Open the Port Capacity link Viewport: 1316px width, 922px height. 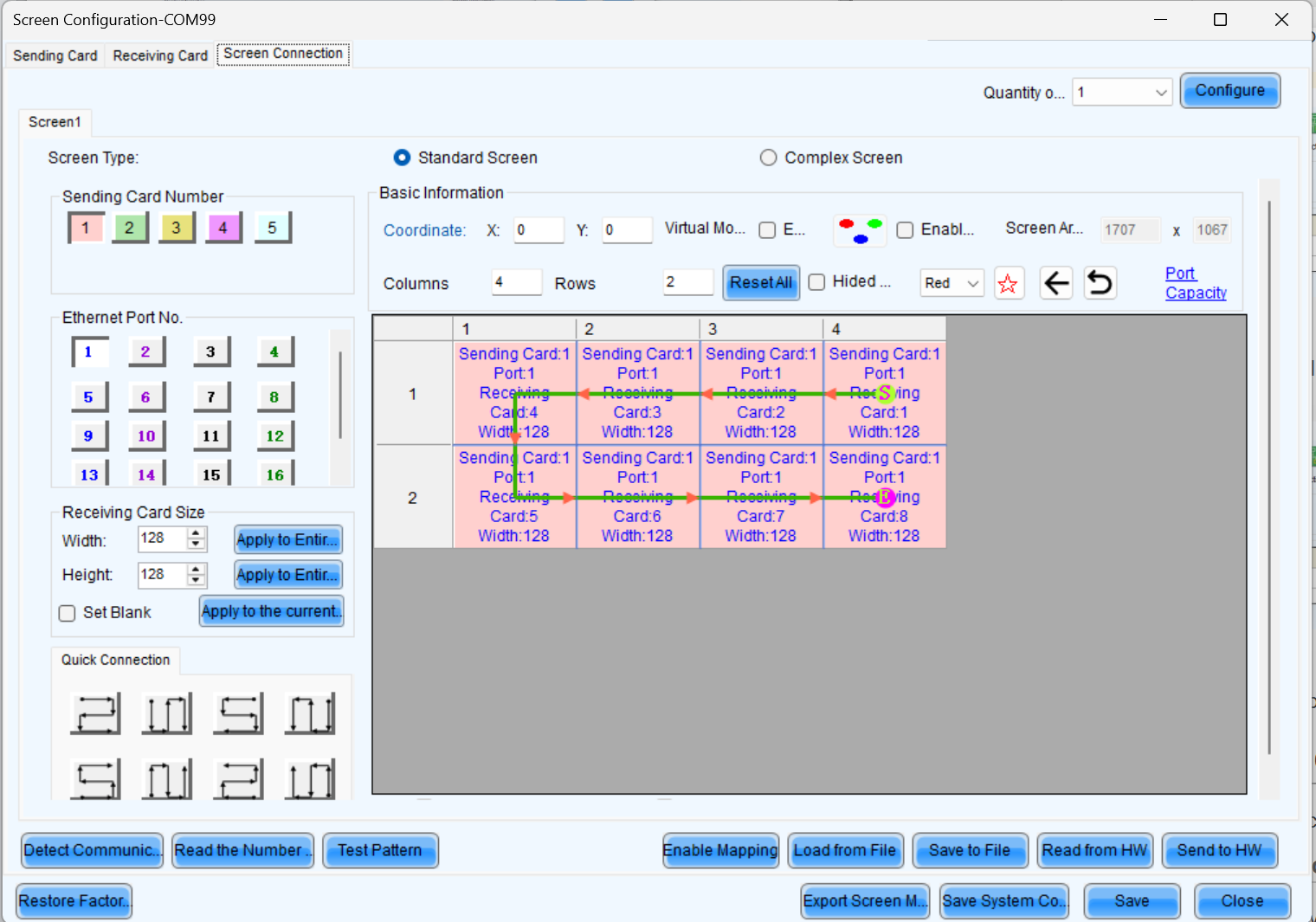(1195, 282)
